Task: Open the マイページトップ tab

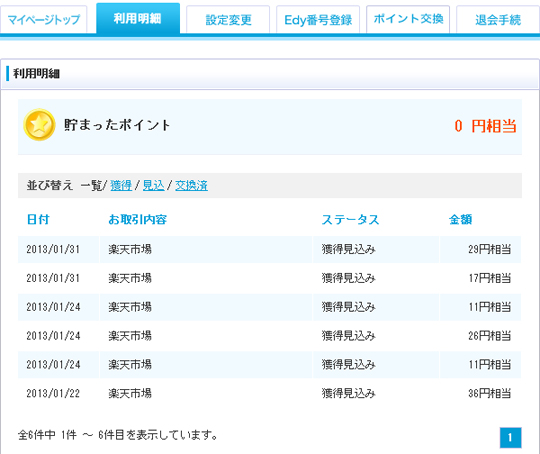Action: [x=43, y=19]
